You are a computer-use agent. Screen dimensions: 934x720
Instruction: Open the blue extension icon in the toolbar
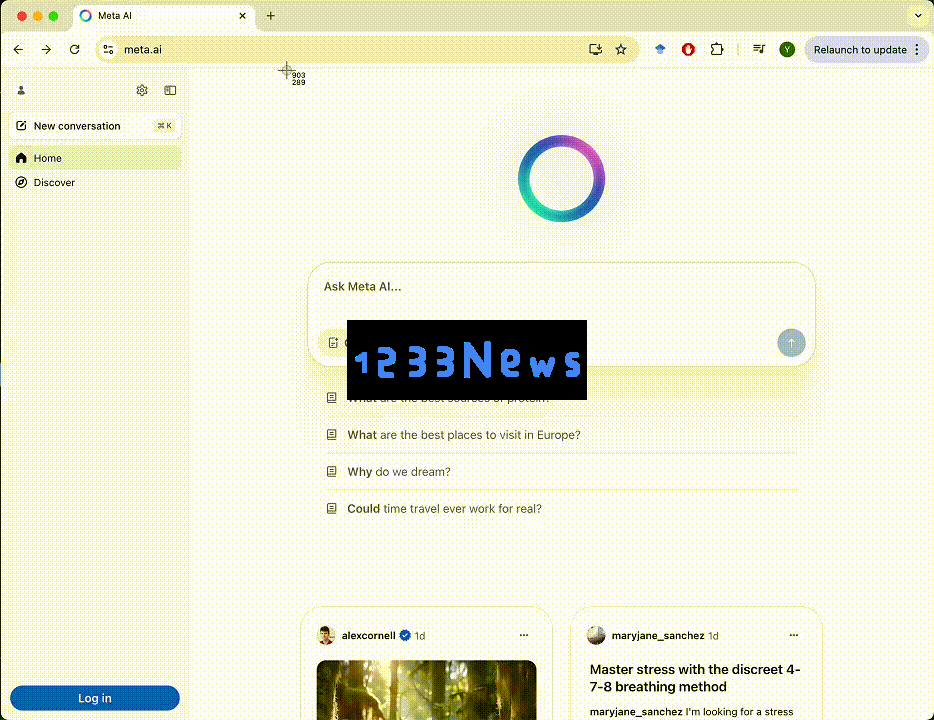click(x=660, y=49)
